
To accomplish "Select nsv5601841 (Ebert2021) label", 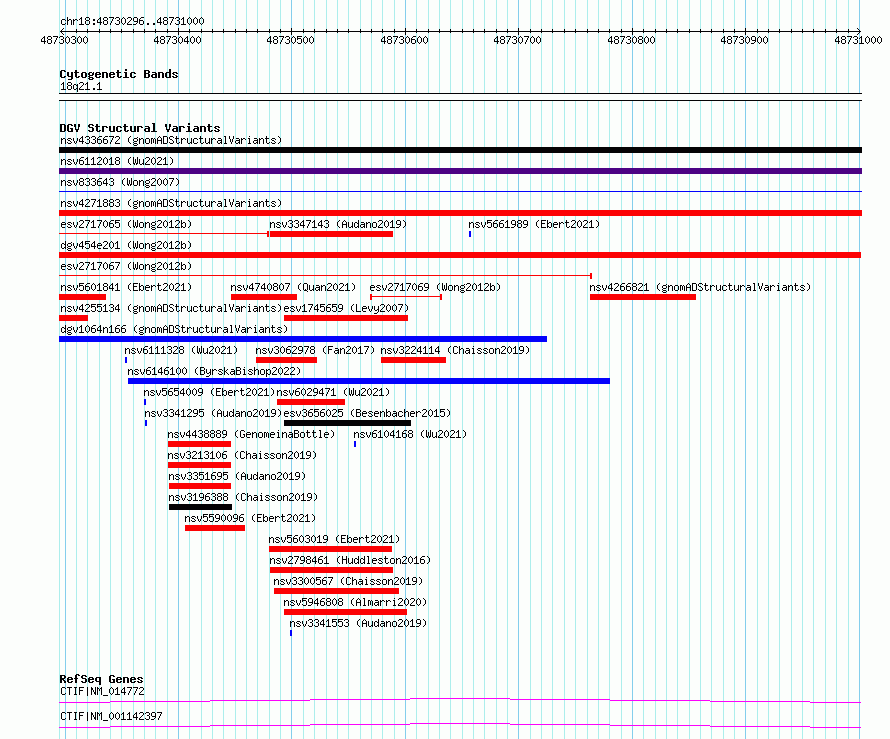I will pyautogui.click(x=126, y=287).
